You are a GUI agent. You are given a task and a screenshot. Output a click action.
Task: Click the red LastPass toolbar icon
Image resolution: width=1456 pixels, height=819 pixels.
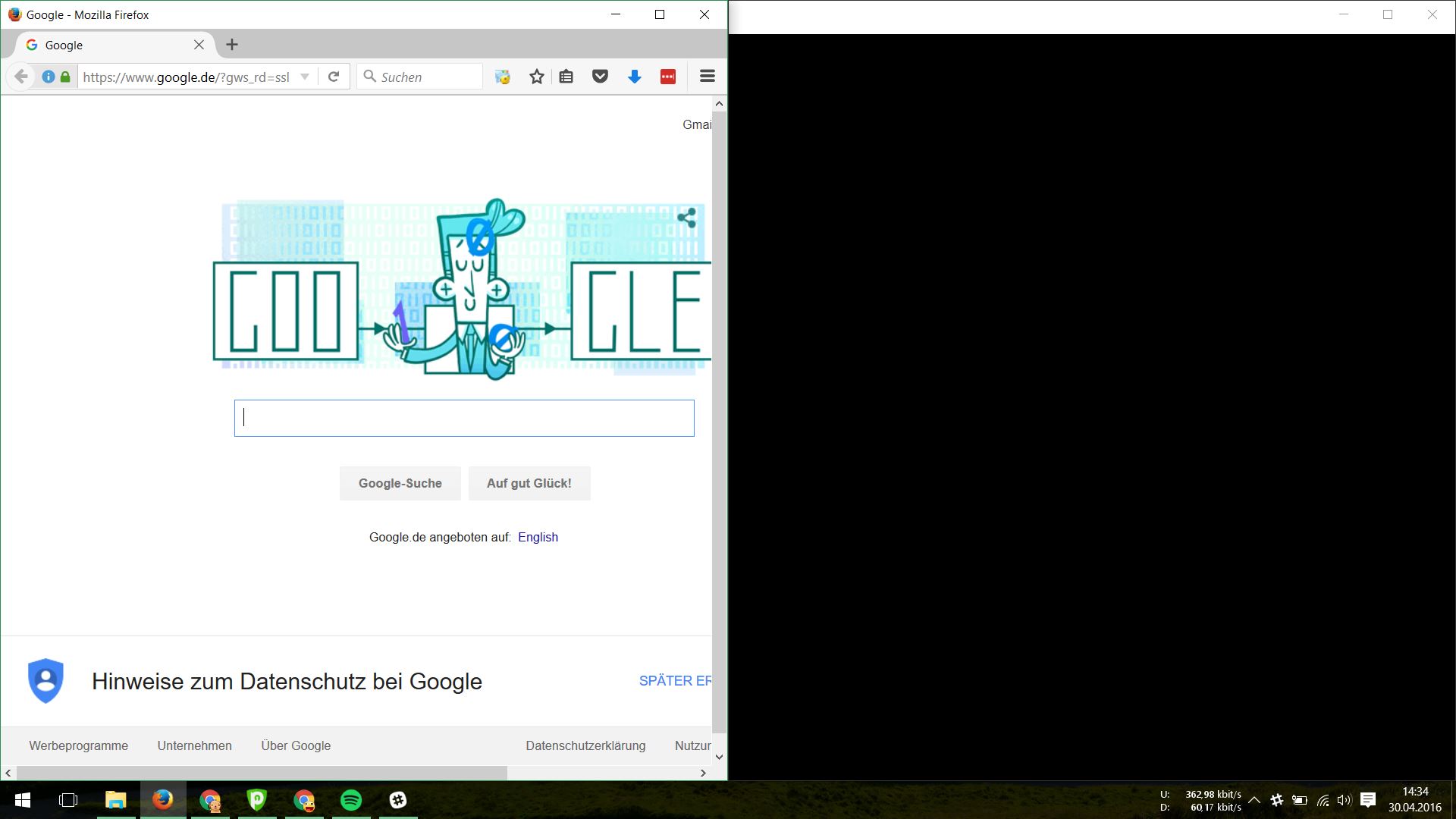pyautogui.click(x=668, y=77)
